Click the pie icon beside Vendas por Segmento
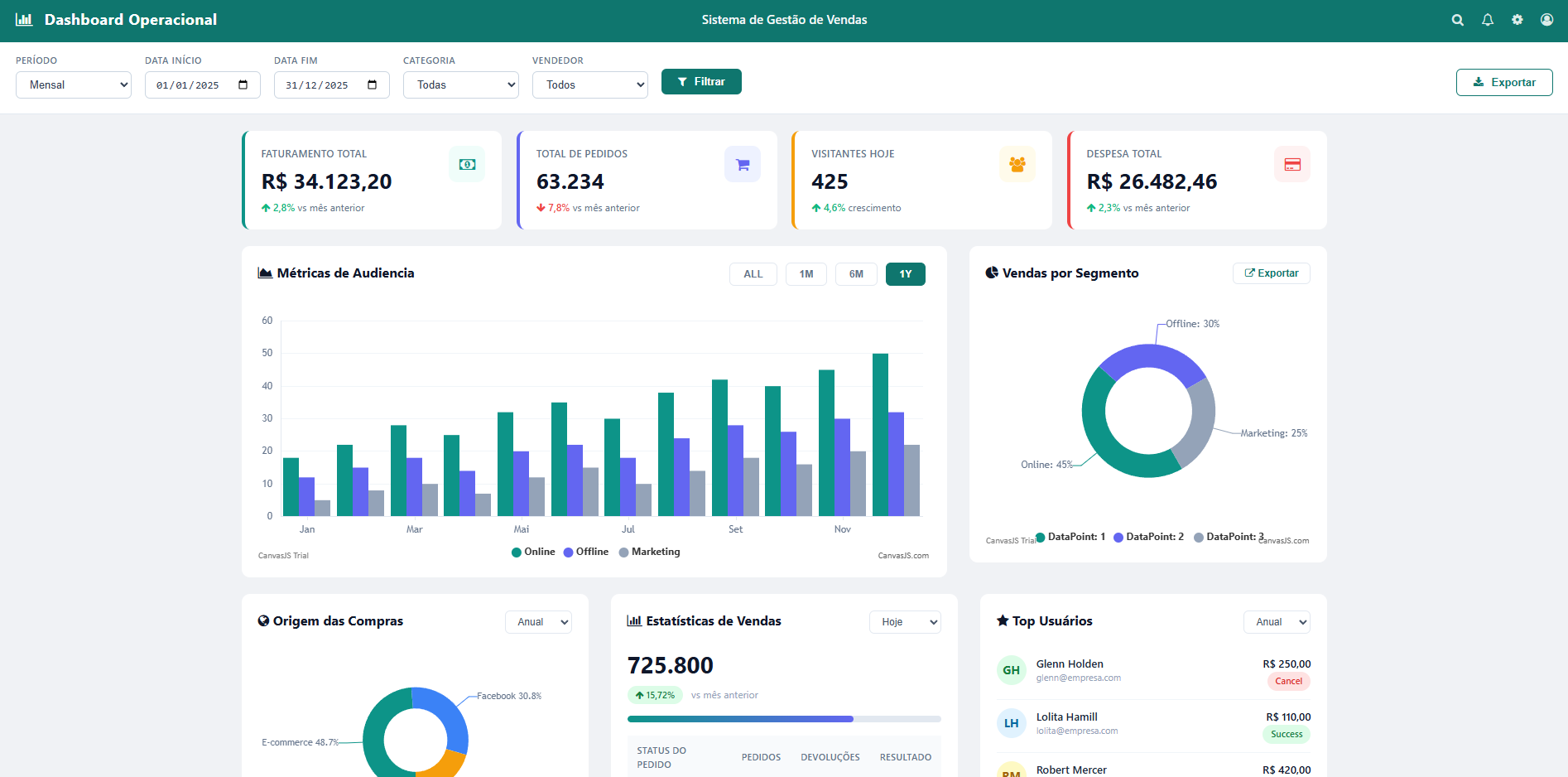The width and height of the screenshot is (1568, 777). click(992, 273)
